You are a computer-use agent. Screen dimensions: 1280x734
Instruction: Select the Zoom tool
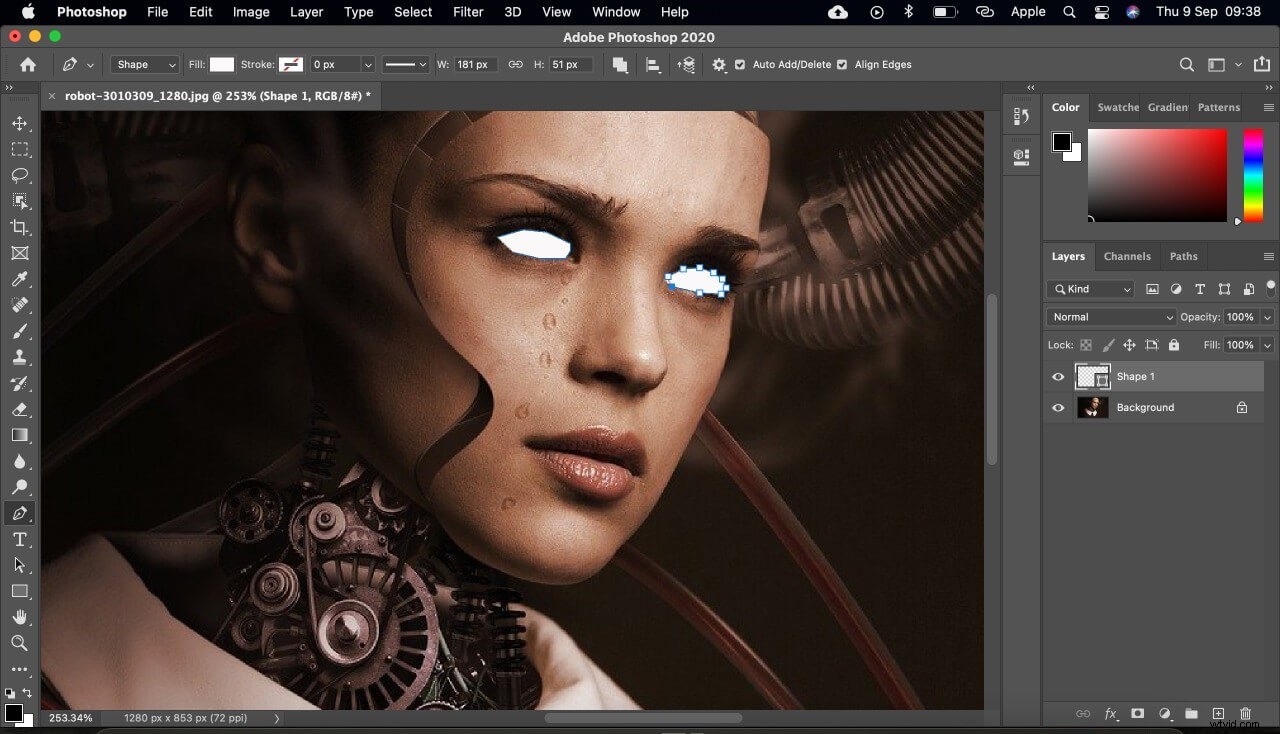(20, 643)
